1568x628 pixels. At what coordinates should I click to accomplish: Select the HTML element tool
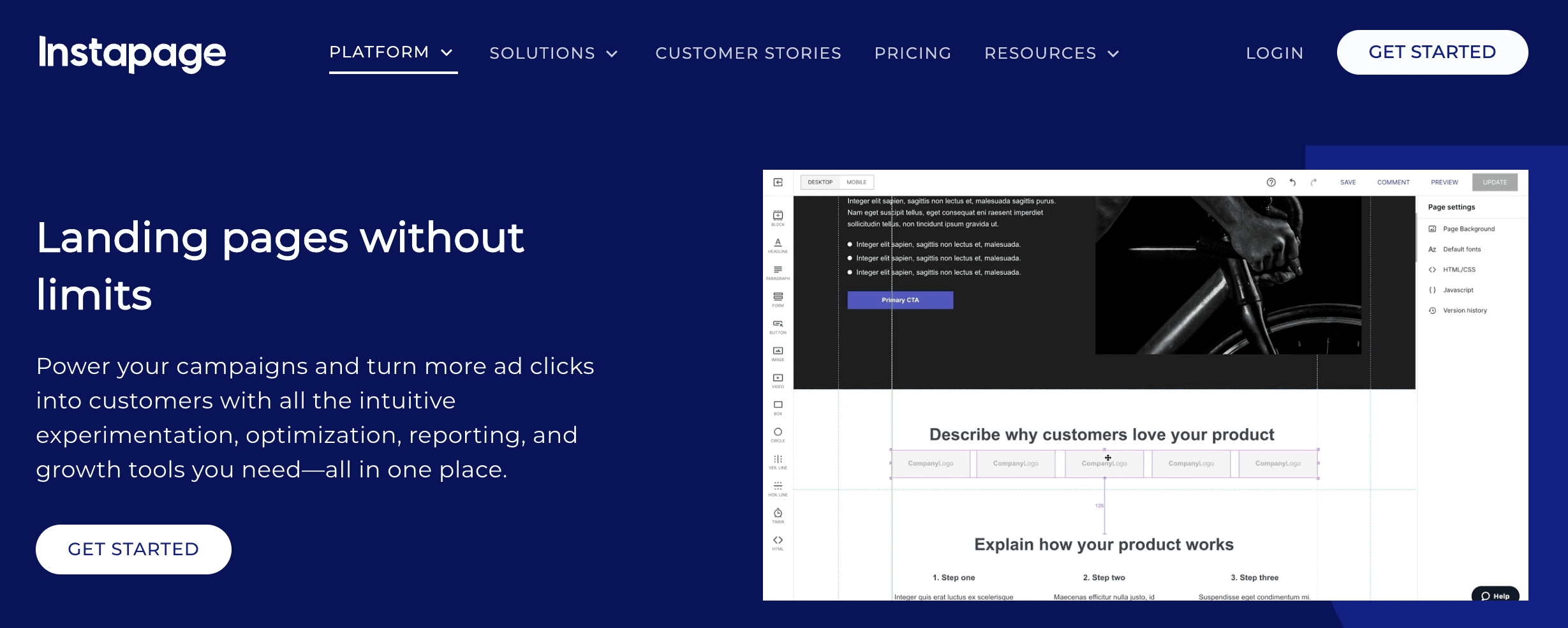(777, 540)
